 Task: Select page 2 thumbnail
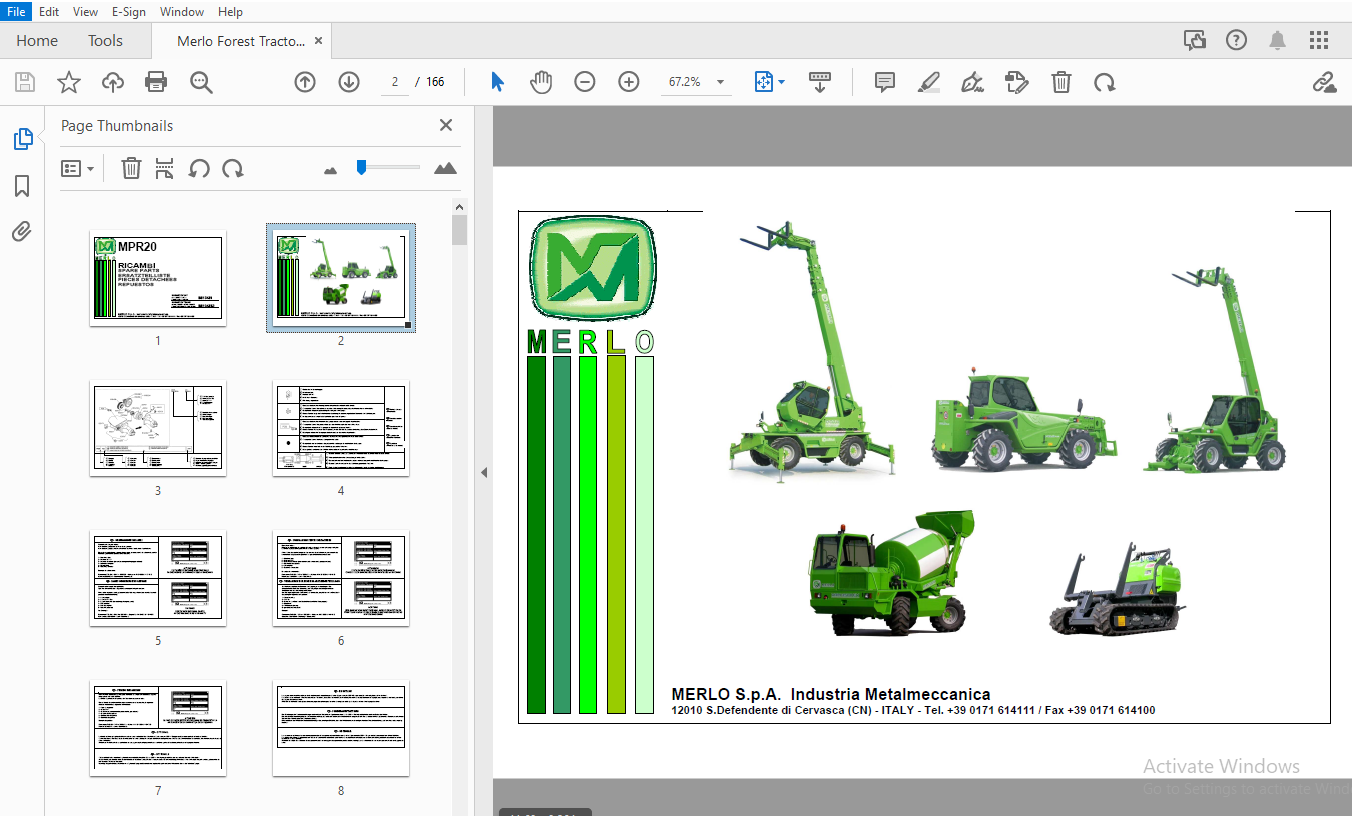click(341, 278)
